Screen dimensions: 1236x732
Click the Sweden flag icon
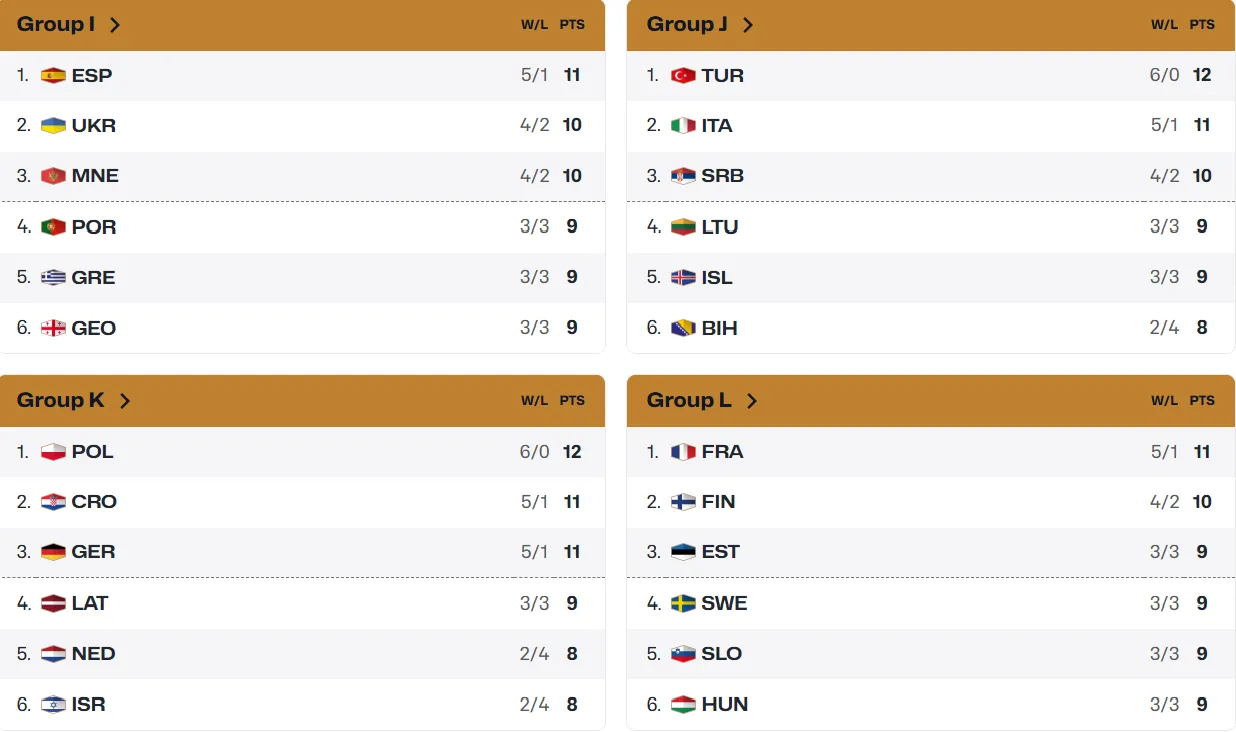[683, 603]
